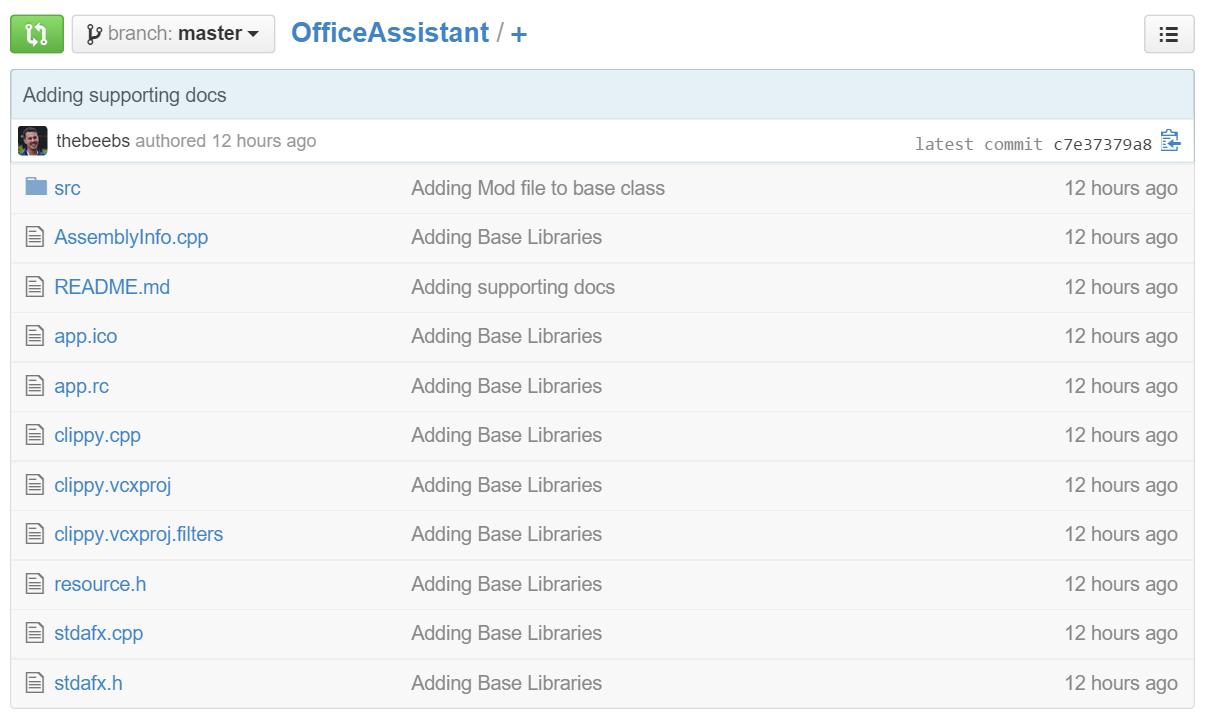Viewport: 1206px width, 717px height.
Task: Open thebeebs author profile link
Action: (92, 141)
